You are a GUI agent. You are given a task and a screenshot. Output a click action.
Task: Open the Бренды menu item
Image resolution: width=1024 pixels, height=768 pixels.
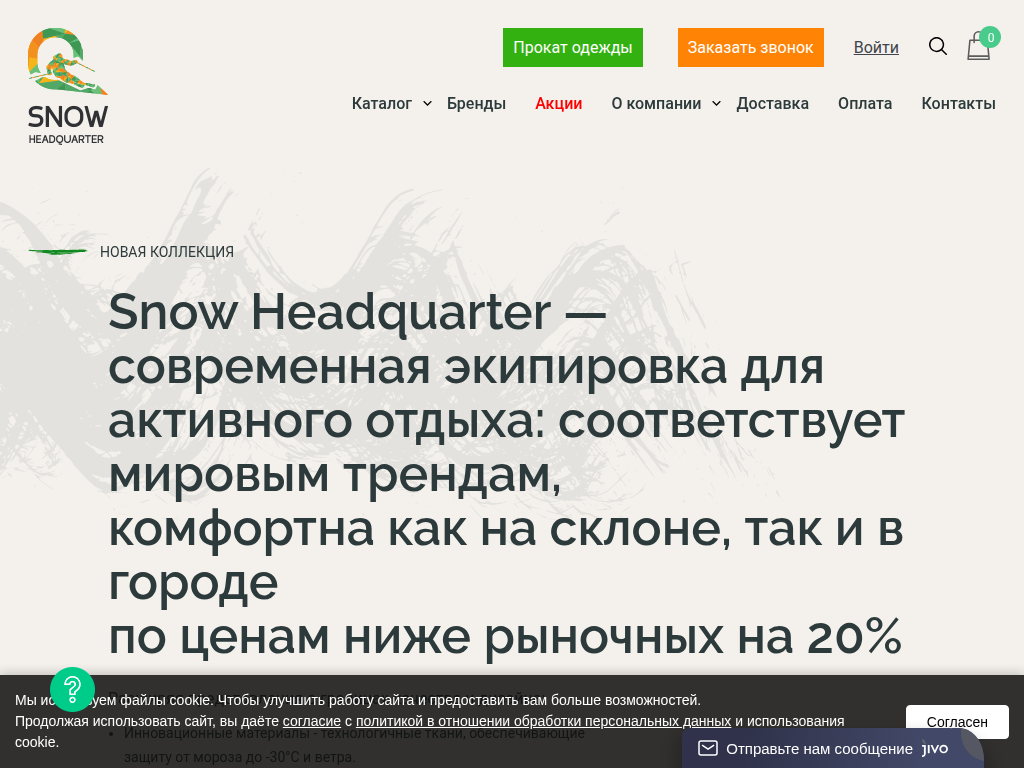pyautogui.click(x=476, y=103)
